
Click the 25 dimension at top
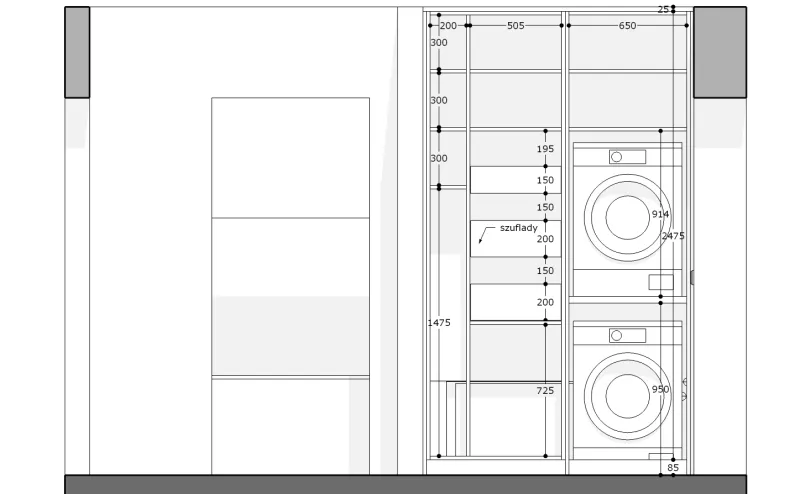tap(663, 9)
